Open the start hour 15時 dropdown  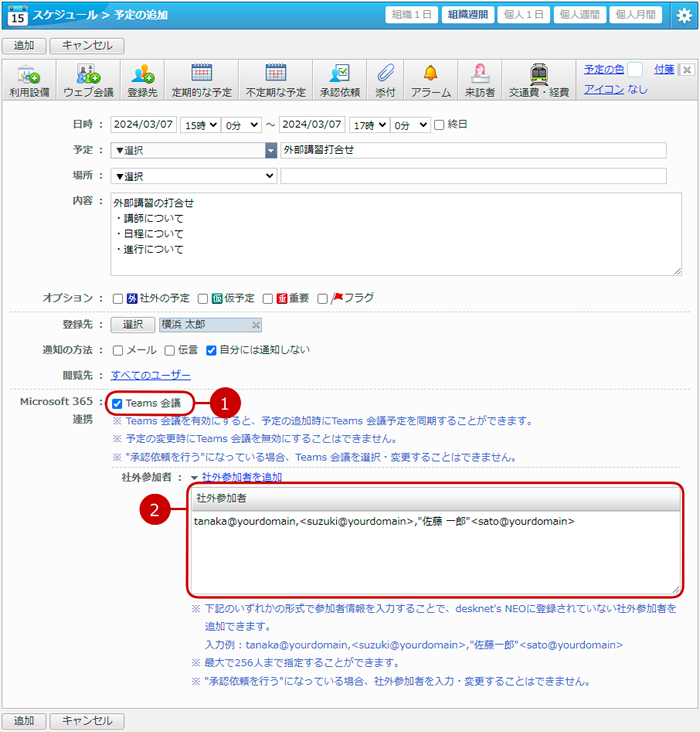pyautogui.click(x=200, y=125)
